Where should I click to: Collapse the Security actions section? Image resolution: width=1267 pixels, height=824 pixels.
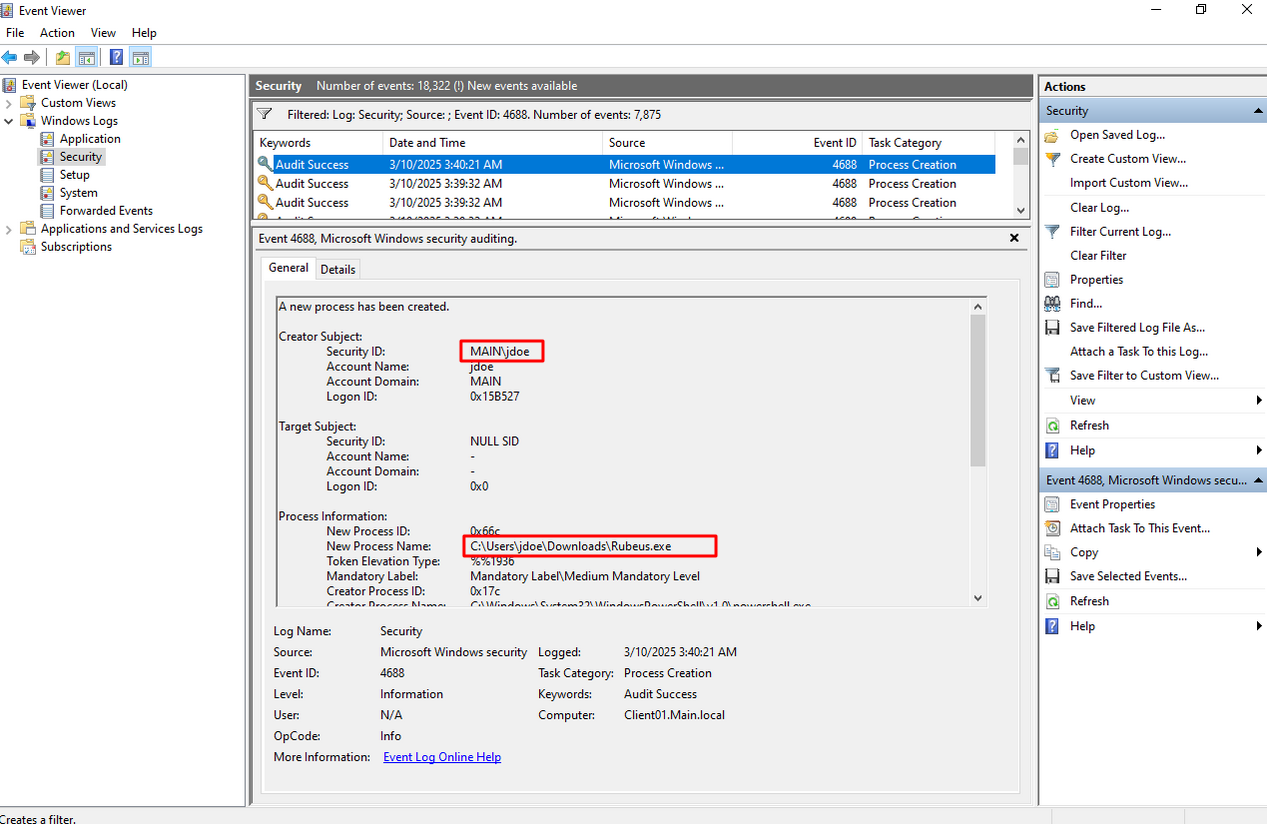[1258, 111]
